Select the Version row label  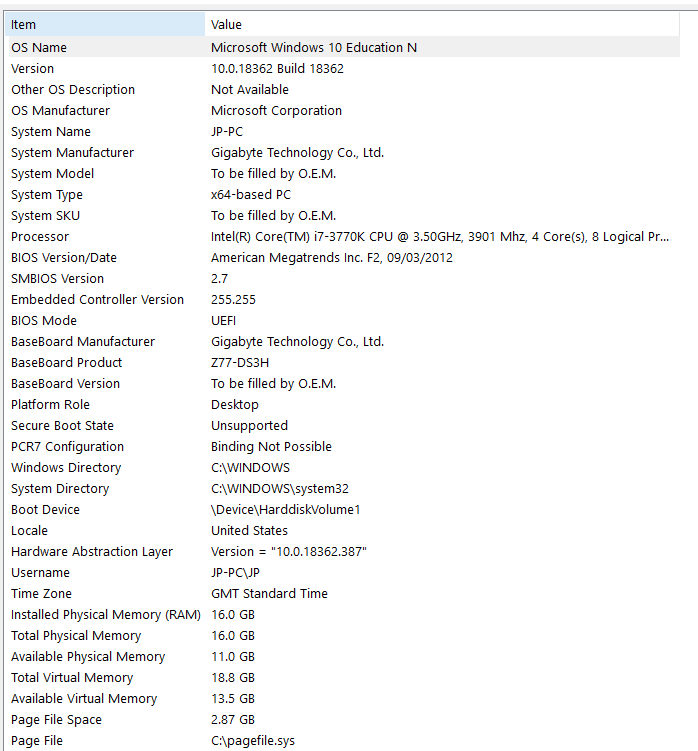click(x=32, y=68)
